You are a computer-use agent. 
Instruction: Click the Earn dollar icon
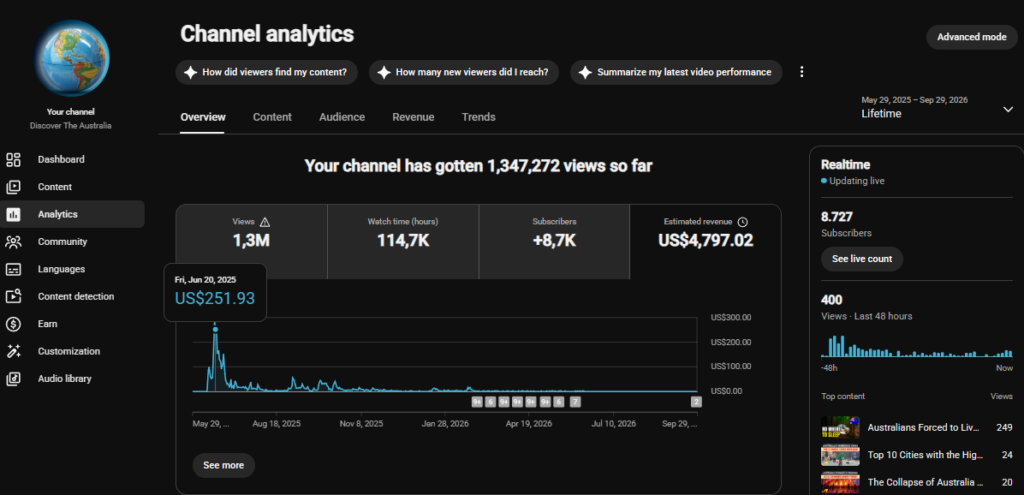[13, 324]
